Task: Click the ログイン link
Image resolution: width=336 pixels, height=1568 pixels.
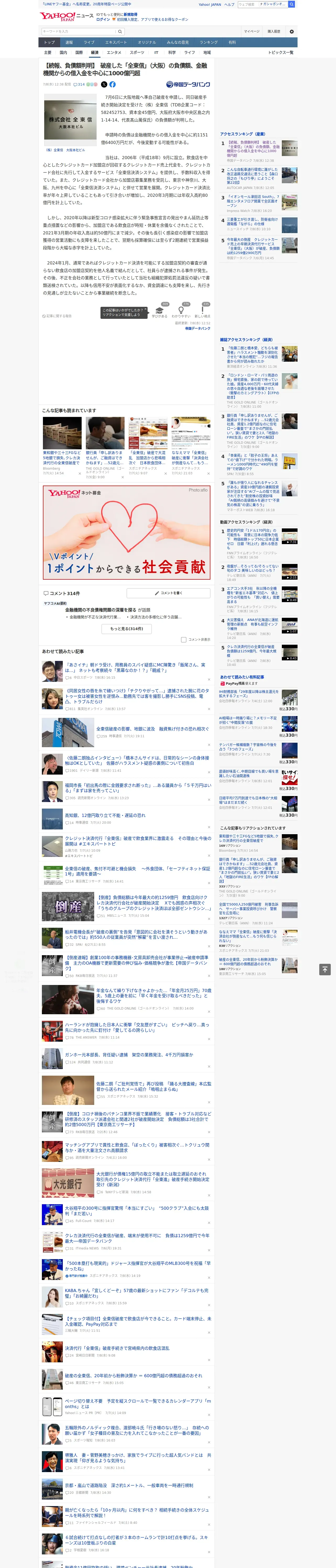Action: (x=103, y=20)
